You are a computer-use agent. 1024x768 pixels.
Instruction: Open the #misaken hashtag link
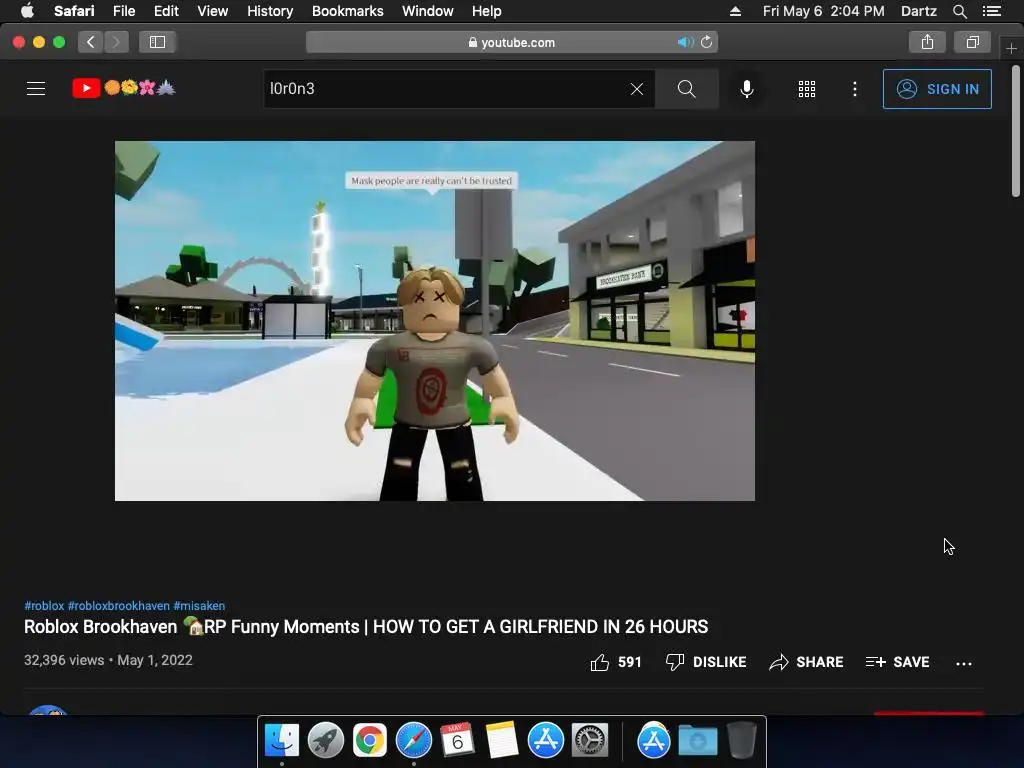tap(199, 606)
